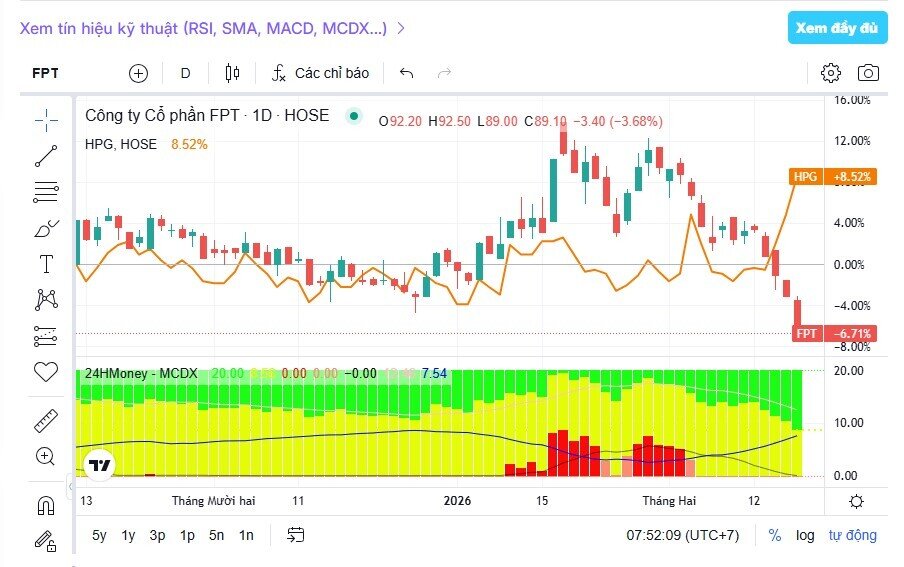Toggle the magnet snap mode
Image resolution: width=904 pixels, height=567 pixels.
[46, 506]
